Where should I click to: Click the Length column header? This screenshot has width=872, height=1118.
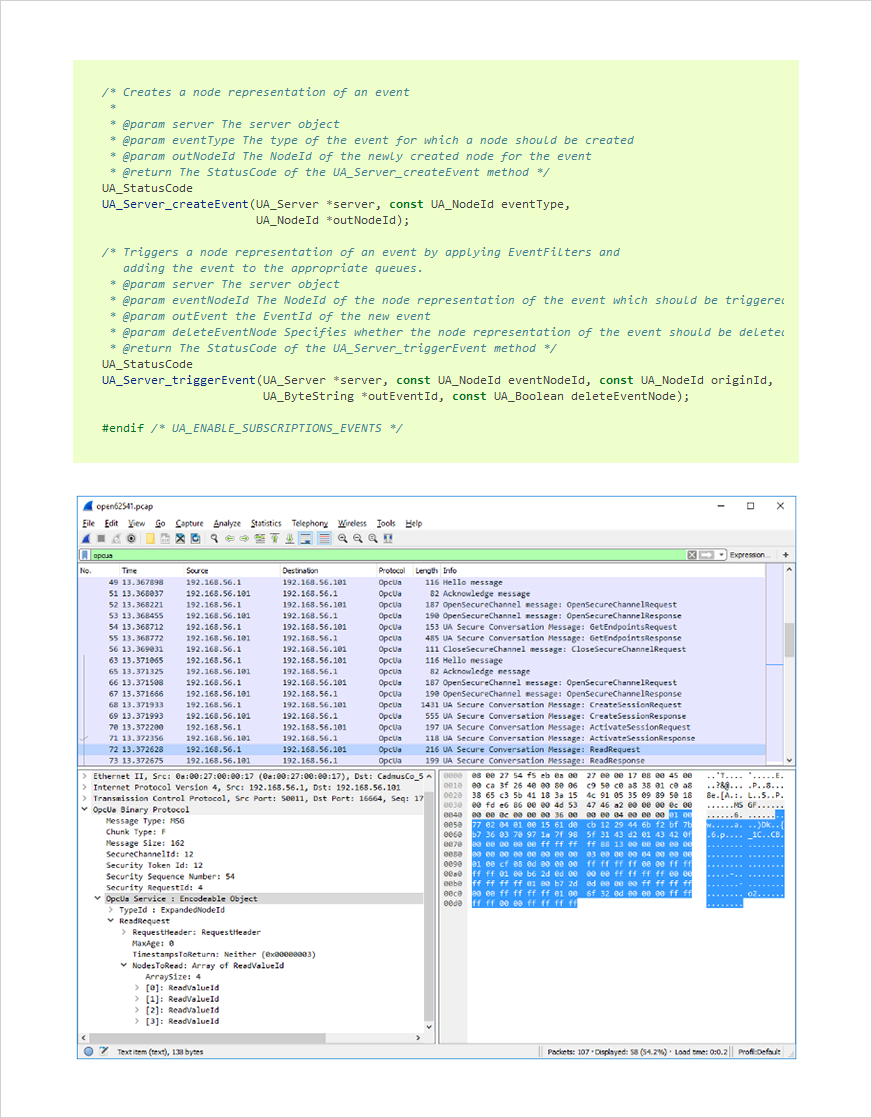(x=426, y=570)
